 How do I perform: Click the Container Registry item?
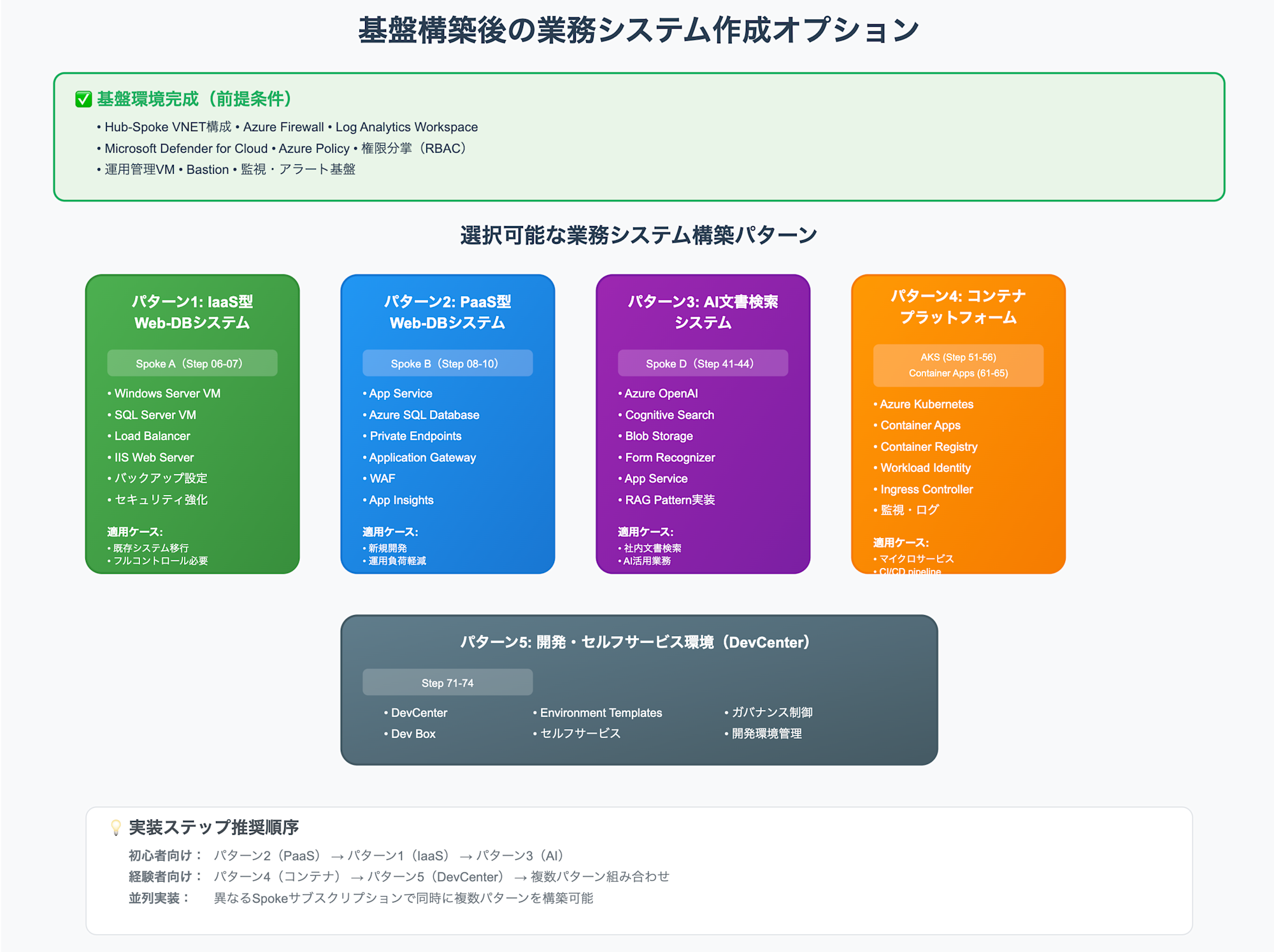click(926, 447)
